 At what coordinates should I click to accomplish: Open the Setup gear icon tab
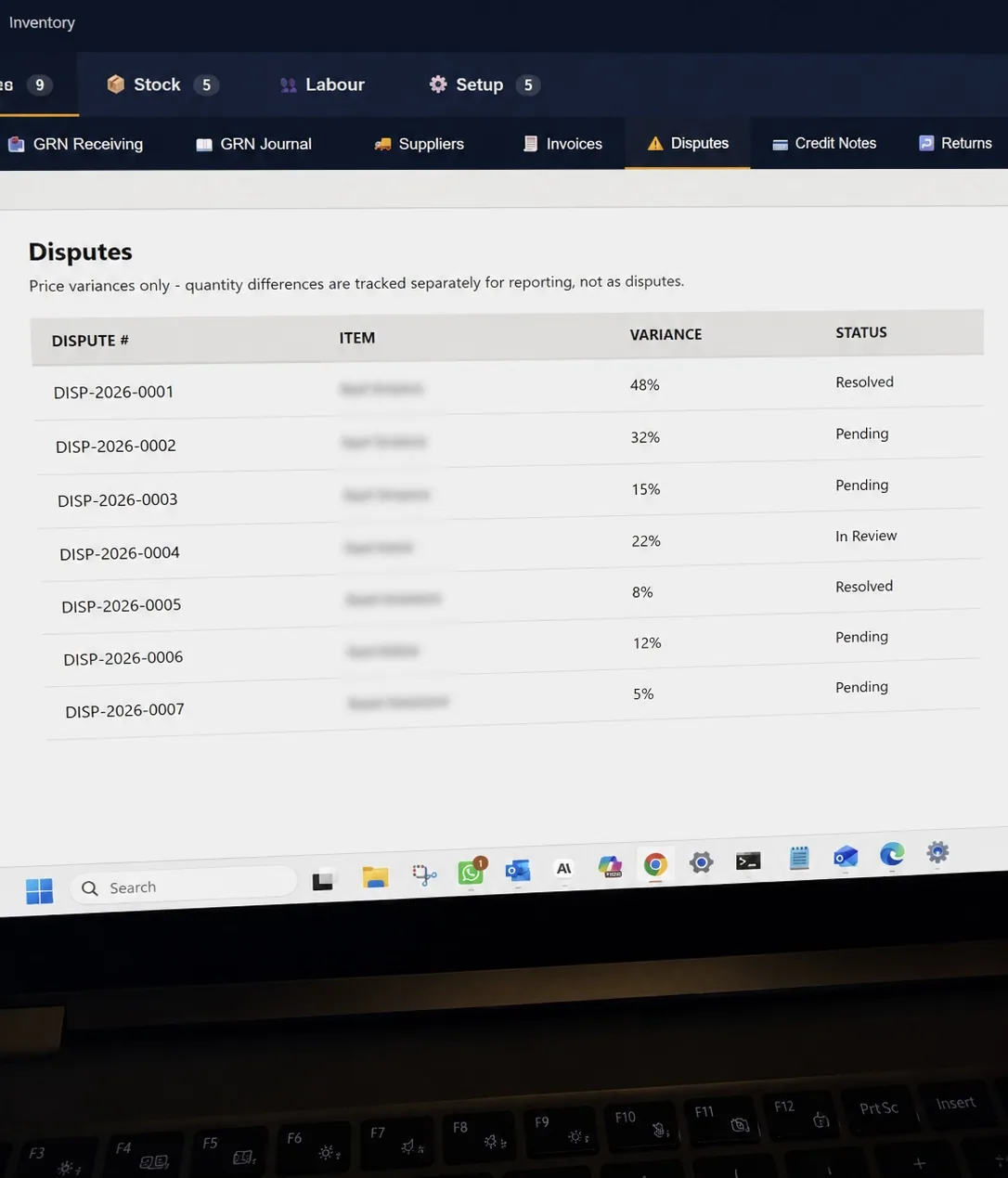click(x=438, y=84)
